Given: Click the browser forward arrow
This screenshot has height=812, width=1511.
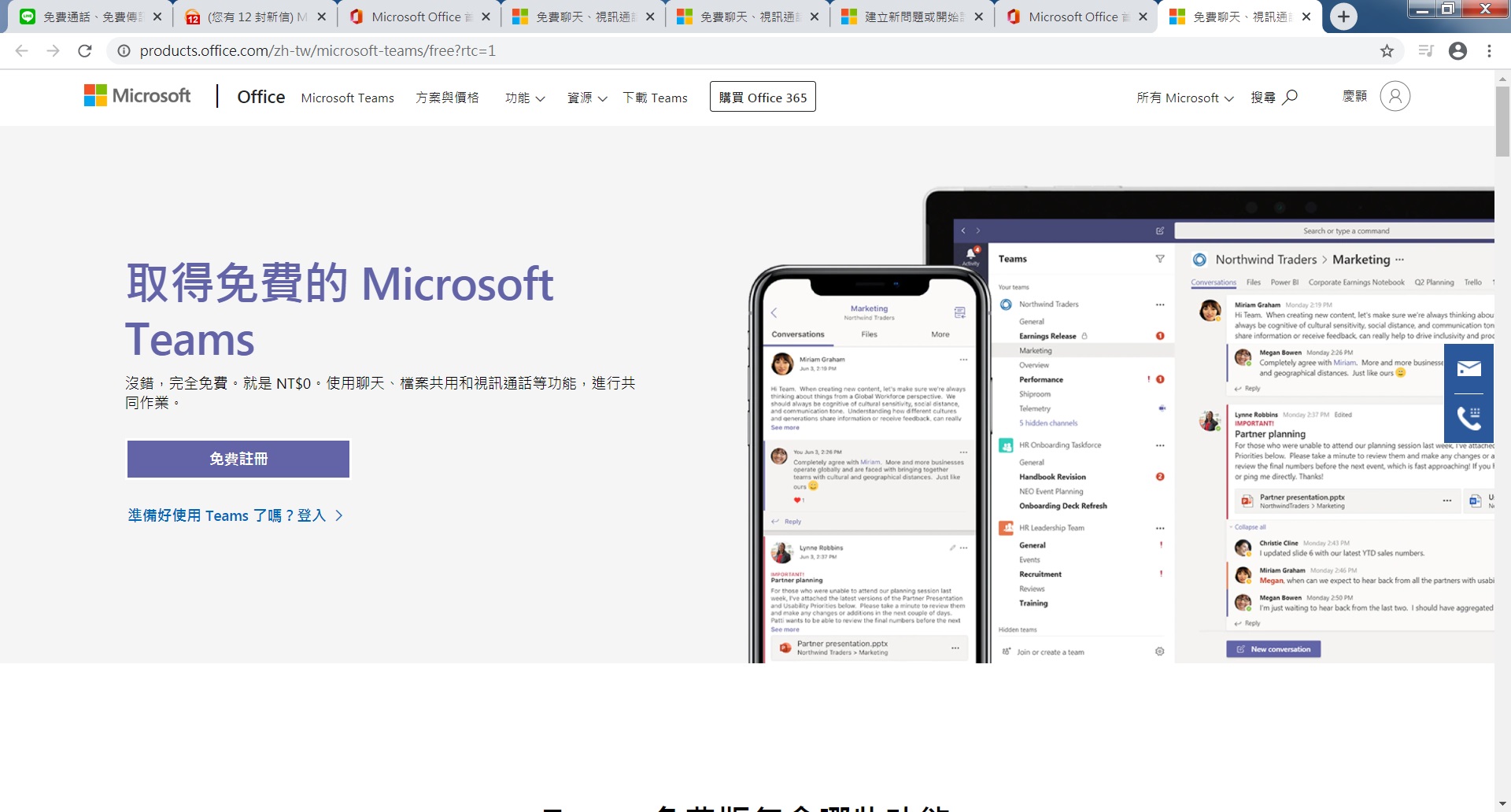Looking at the screenshot, I should coord(53,51).
